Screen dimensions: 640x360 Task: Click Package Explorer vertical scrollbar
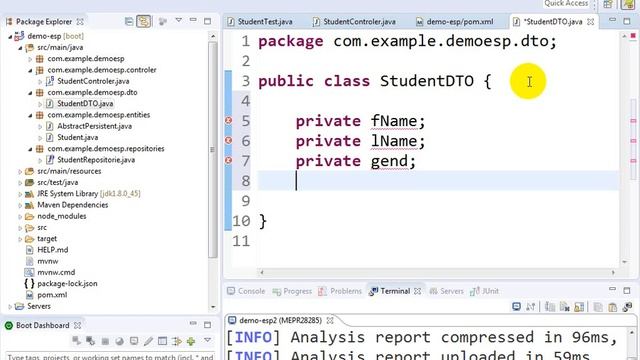213,149
